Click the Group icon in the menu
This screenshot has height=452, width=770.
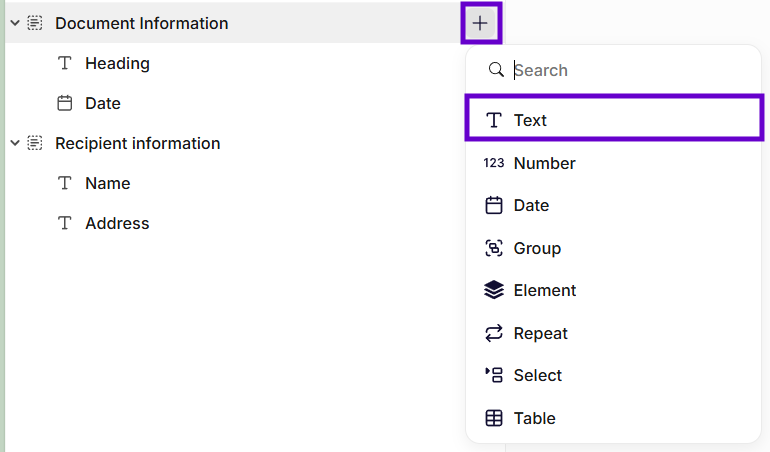(494, 248)
